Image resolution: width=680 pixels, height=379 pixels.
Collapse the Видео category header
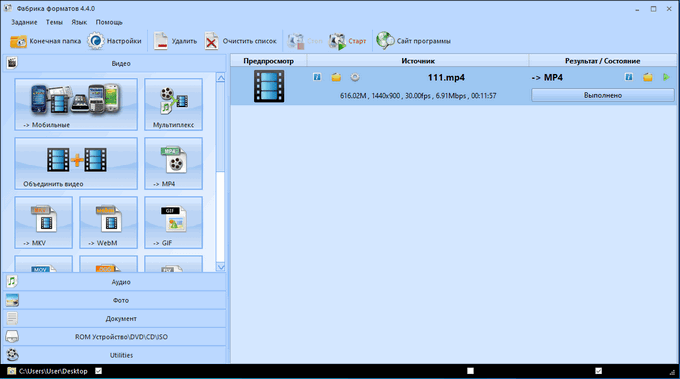[x=115, y=63]
